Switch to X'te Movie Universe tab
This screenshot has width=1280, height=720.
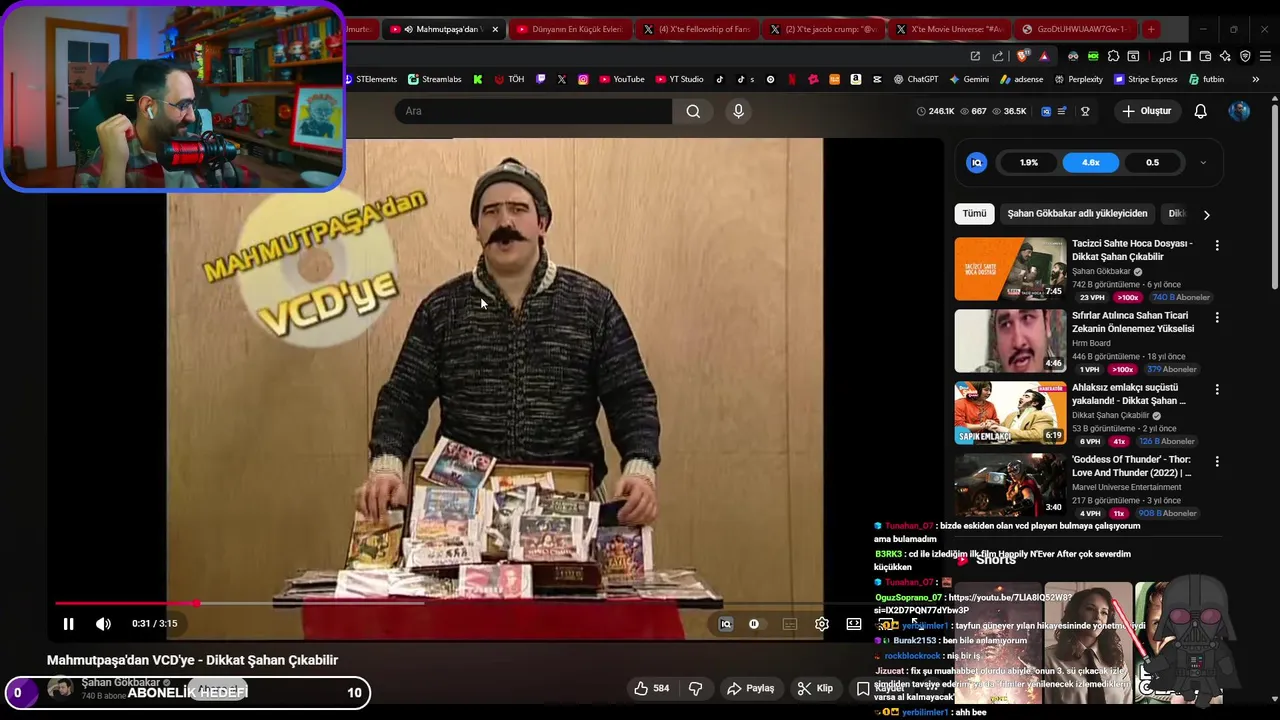coord(949,29)
